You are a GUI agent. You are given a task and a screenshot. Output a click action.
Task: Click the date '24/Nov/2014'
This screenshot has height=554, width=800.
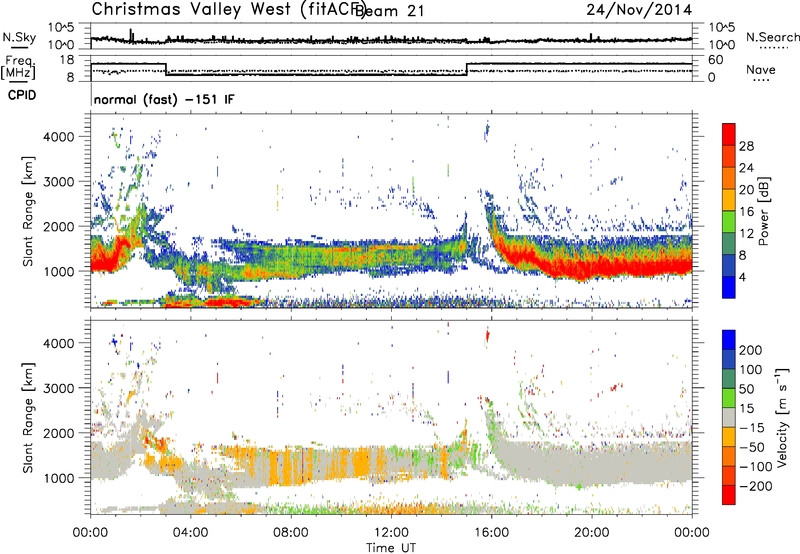pyautogui.click(x=639, y=10)
